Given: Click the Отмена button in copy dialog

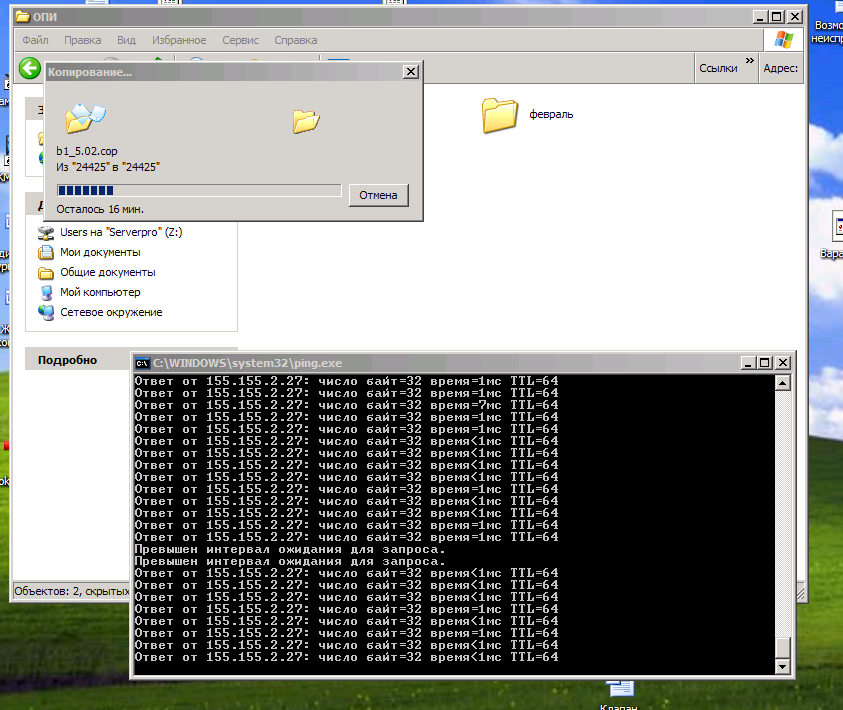Looking at the screenshot, I should (x=378, y=195).
